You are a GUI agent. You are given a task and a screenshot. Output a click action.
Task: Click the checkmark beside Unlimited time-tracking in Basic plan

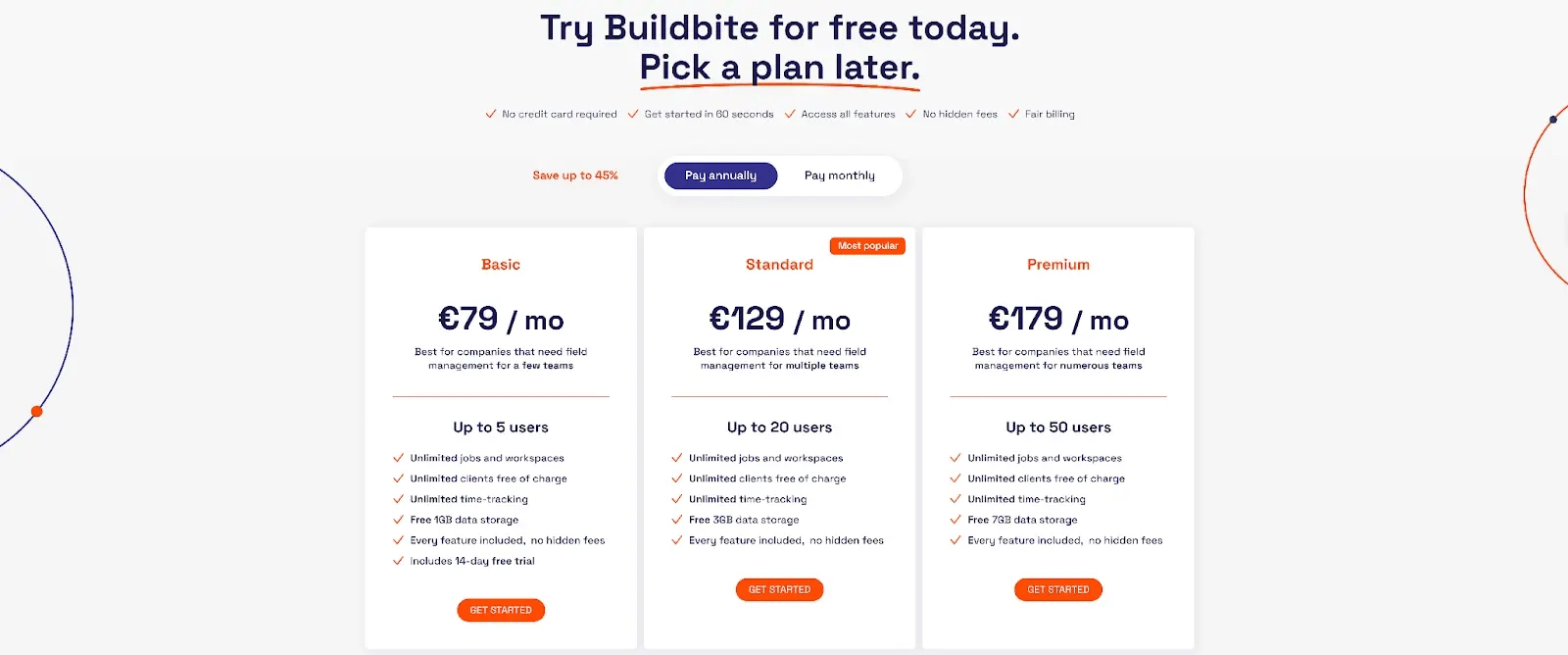point(398,499)
